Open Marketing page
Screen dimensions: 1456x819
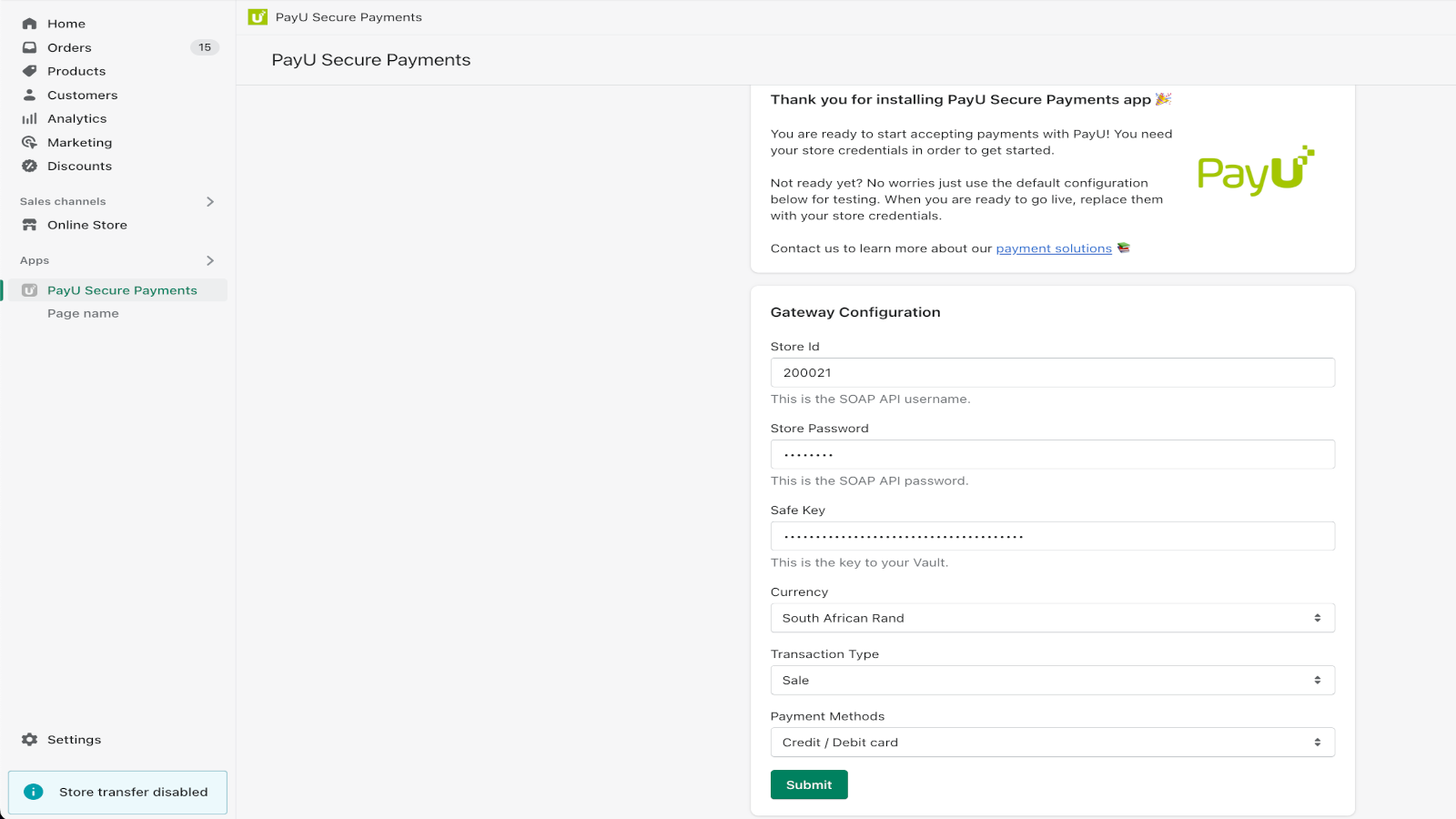coord(79,142)
